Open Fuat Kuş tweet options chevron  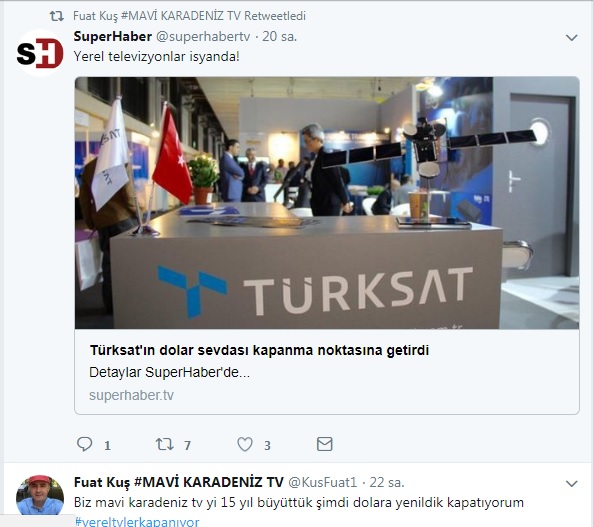pyautogui.click(x=571, y=483)
